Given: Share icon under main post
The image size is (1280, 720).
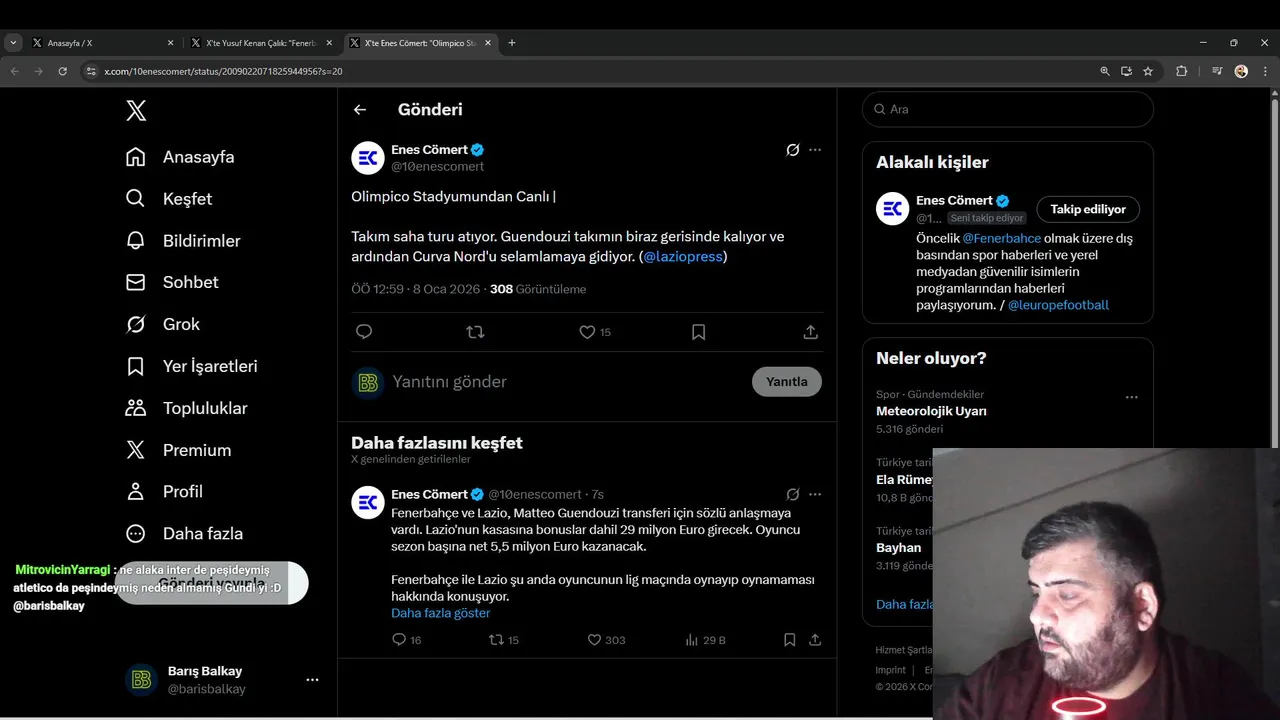Looking at the screenshot, I should click(810, 332).
